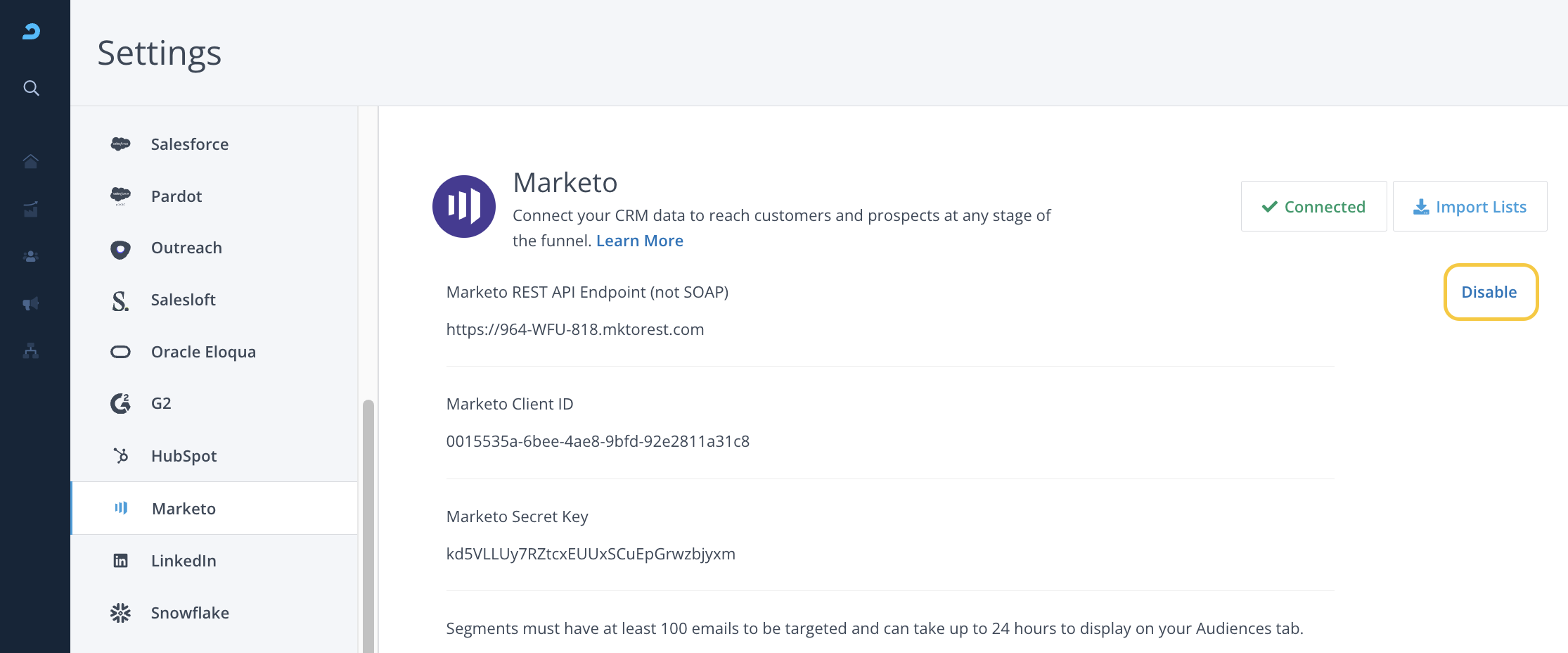Click the Oracle Eloqua oval icon
Viewport: 1568px width, 653px height.
pos(120,352)
